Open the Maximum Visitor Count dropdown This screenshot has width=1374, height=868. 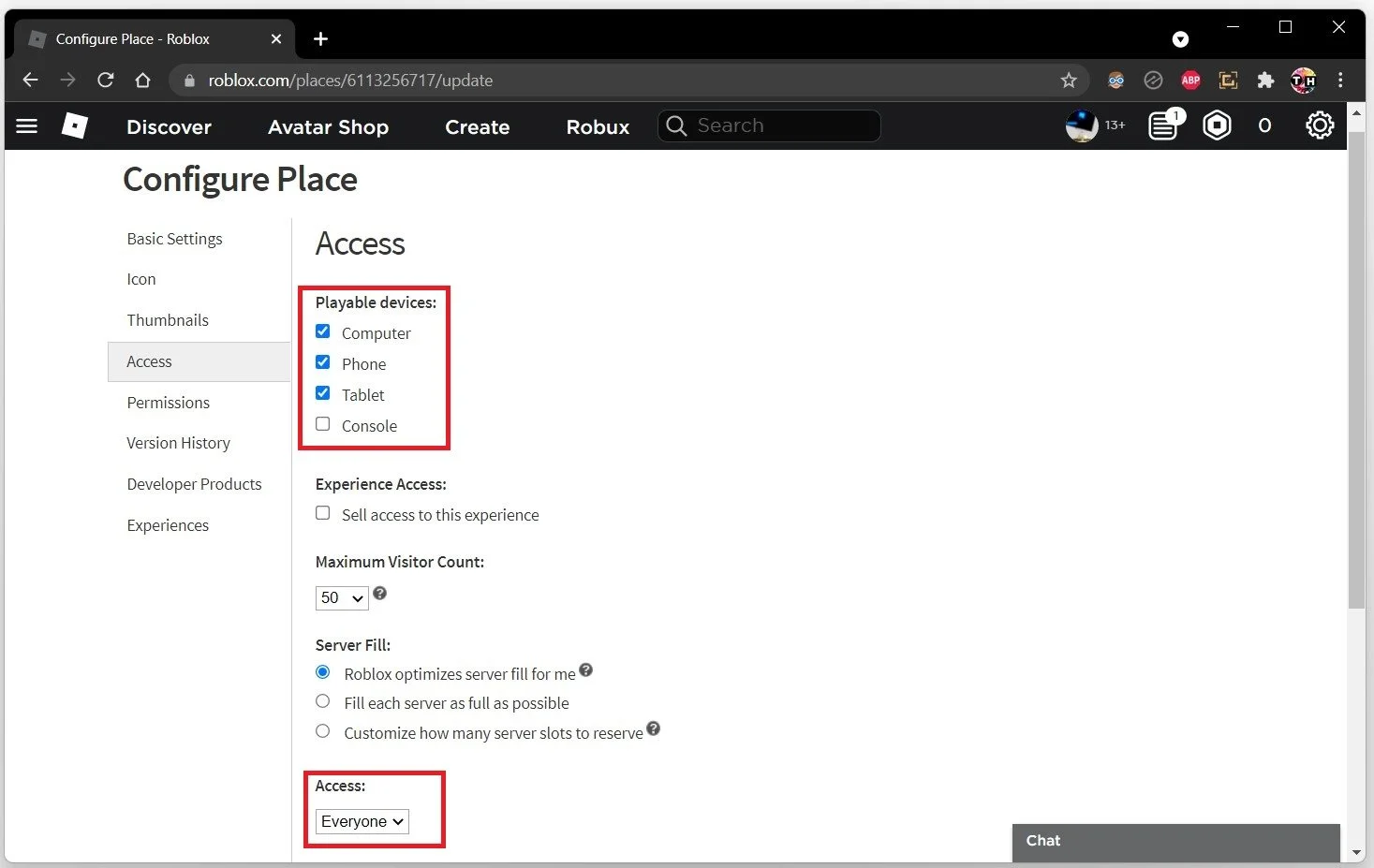coord(342,597)
